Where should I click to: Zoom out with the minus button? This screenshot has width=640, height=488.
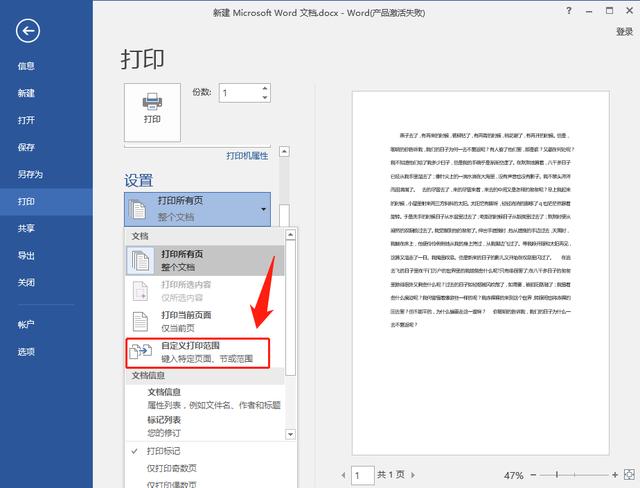click(533, 475)
